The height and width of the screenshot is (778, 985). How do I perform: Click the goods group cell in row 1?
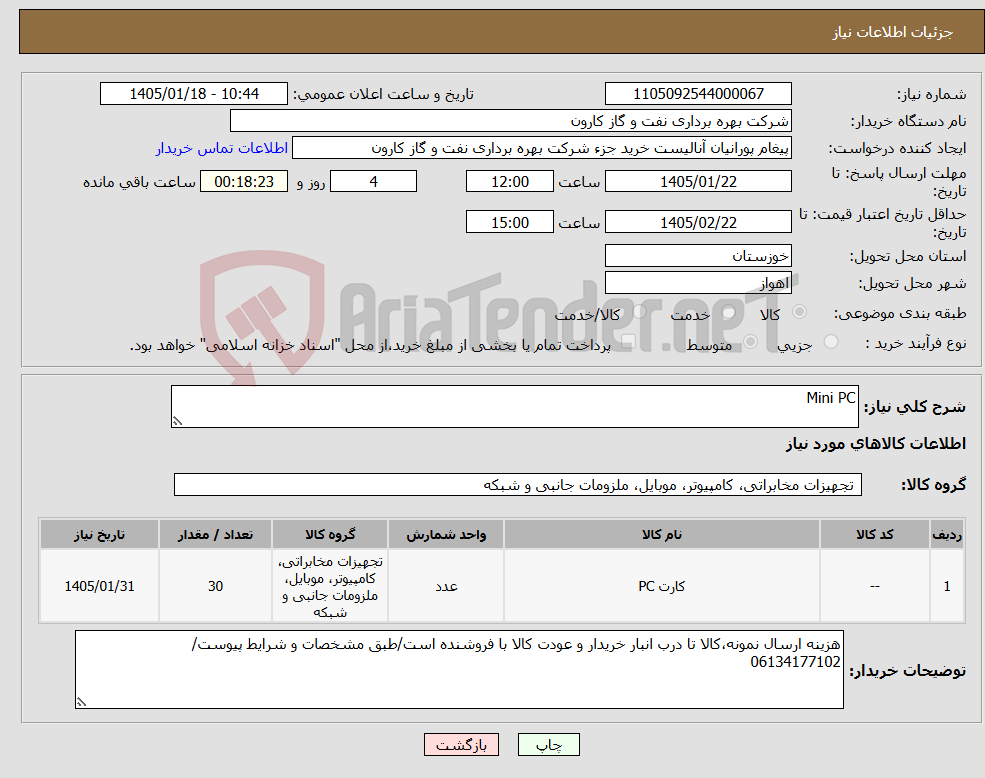tap(330, 586)
